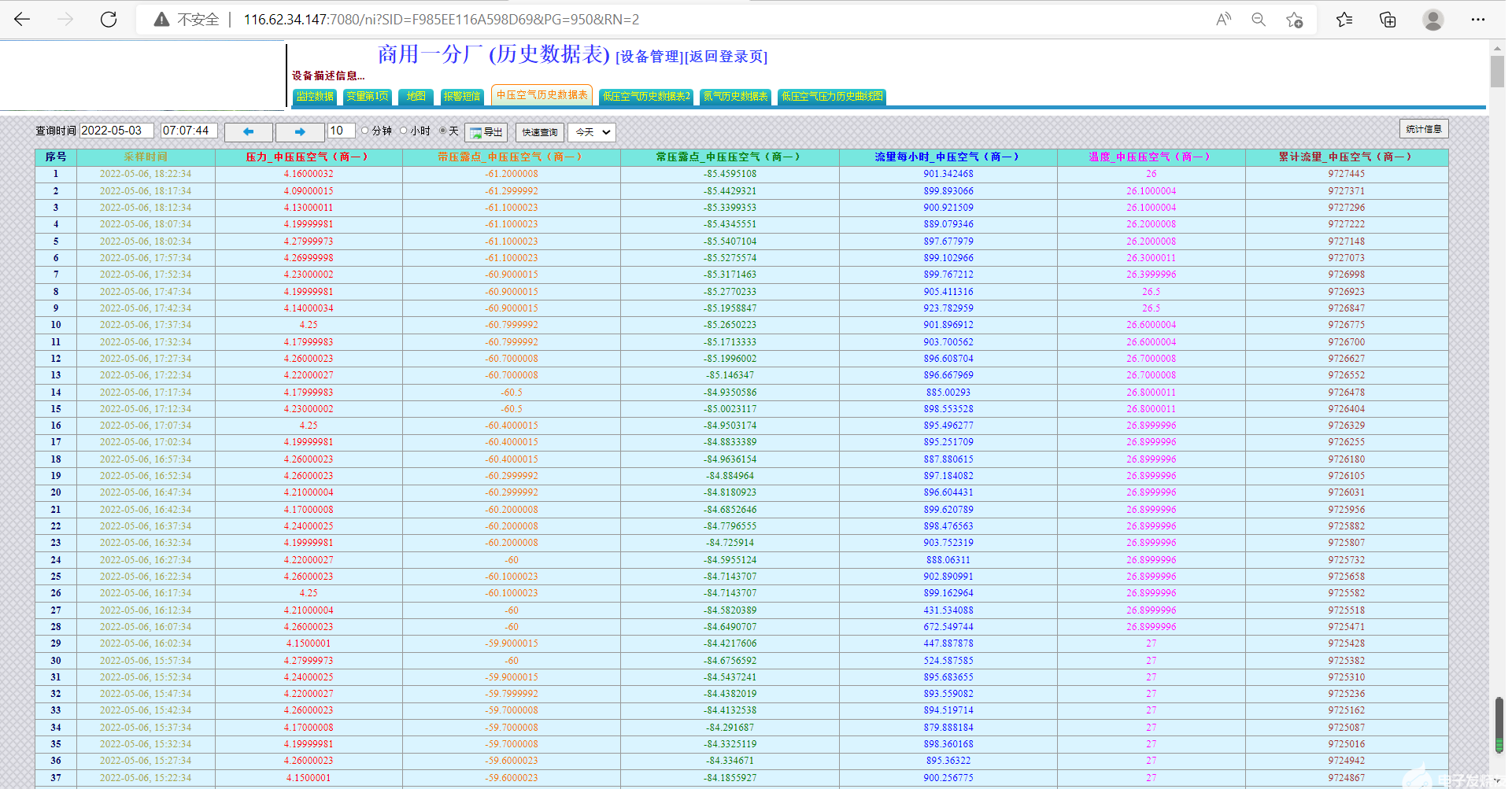Click the flow value 672.549744
The height and width of the screenshot is (800, 1512).
(x=948, y=627)
